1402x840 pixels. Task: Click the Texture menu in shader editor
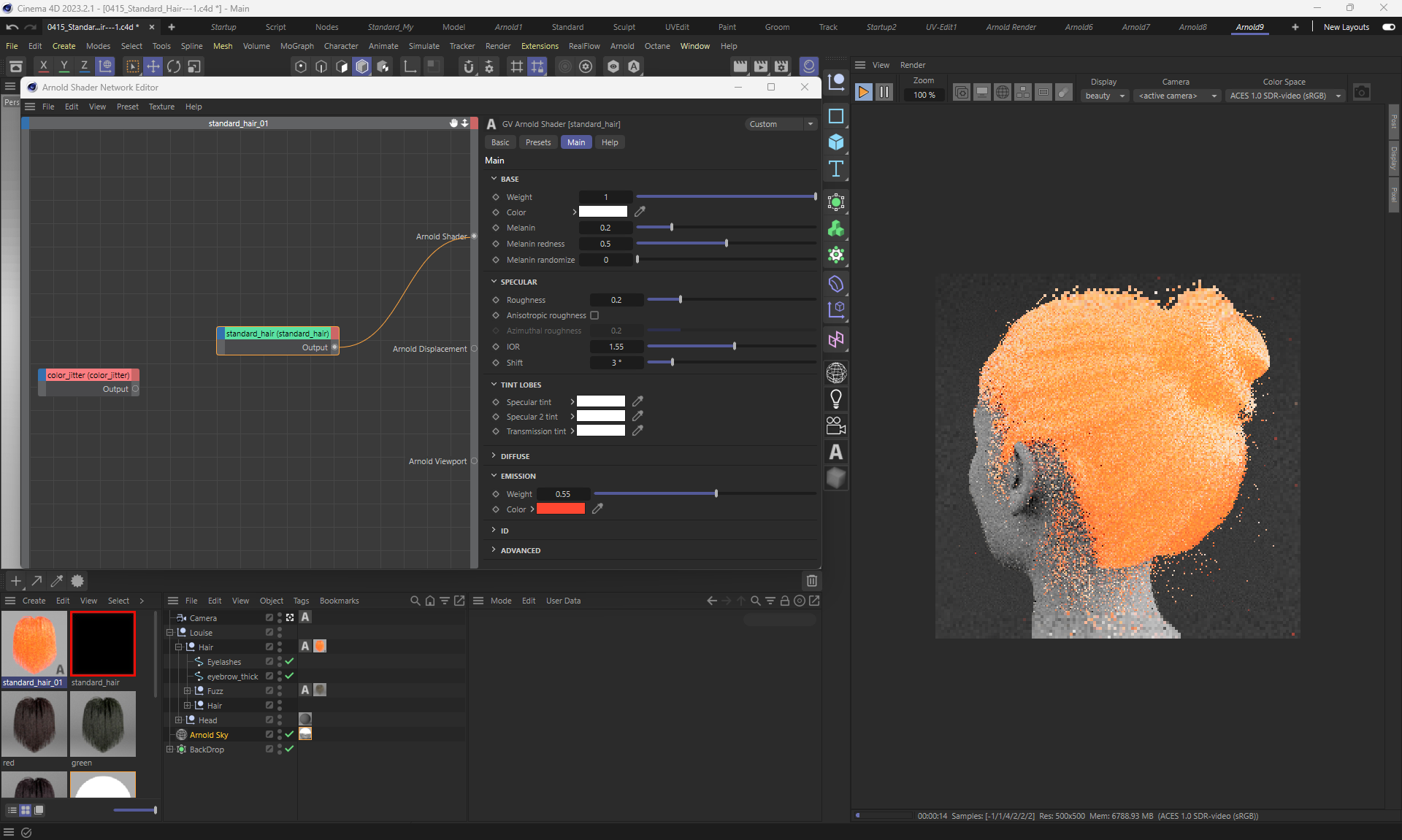coord(161,107)
